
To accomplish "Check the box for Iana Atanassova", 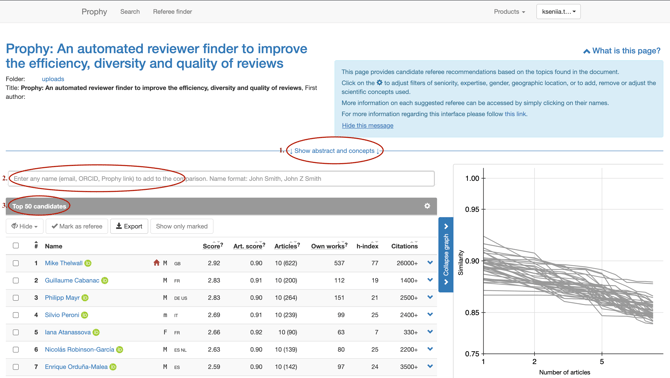I will [x=16, y=332].
